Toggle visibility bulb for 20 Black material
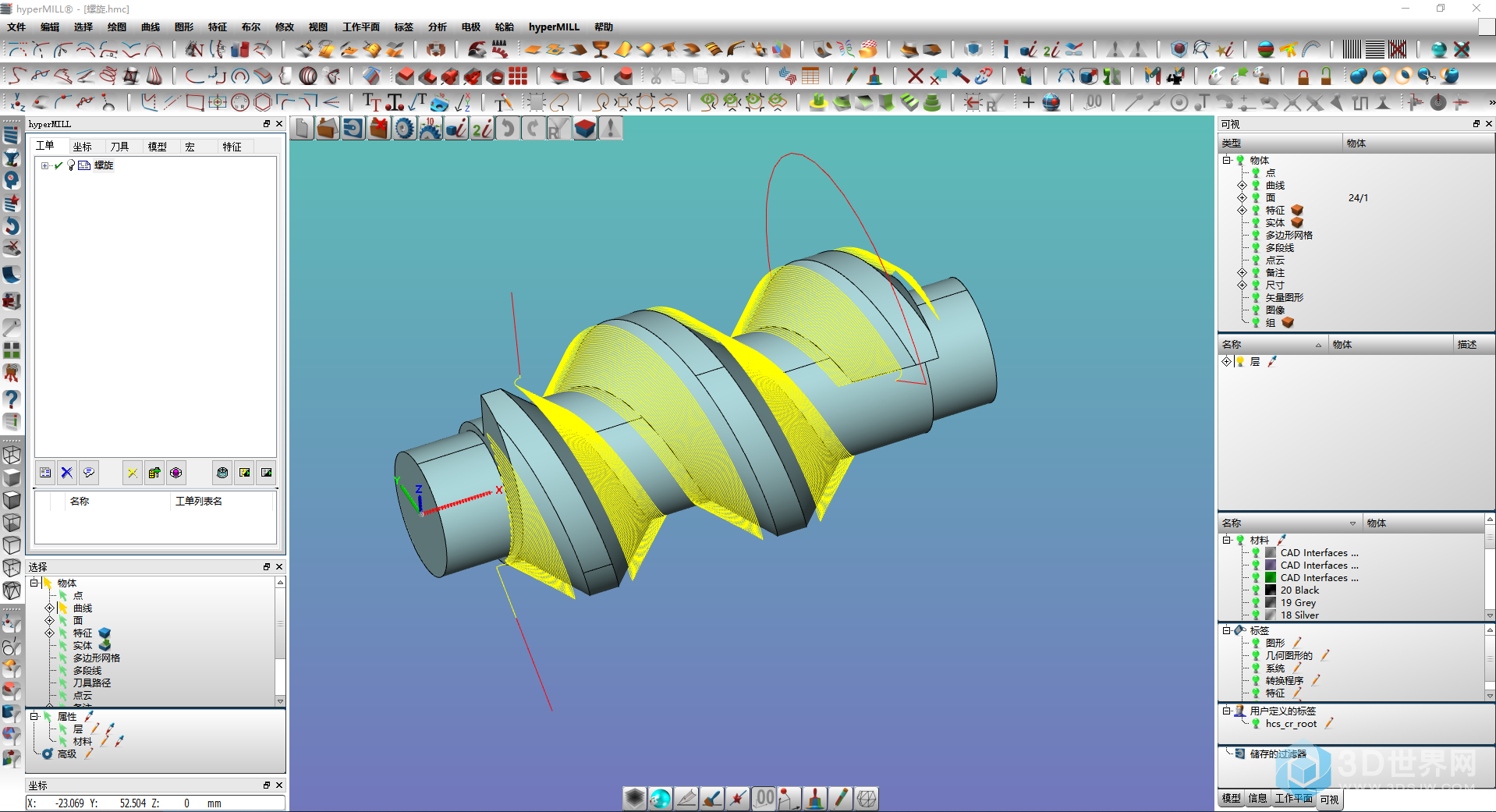The image size is (1496, 812). (x=1256, y=590)
